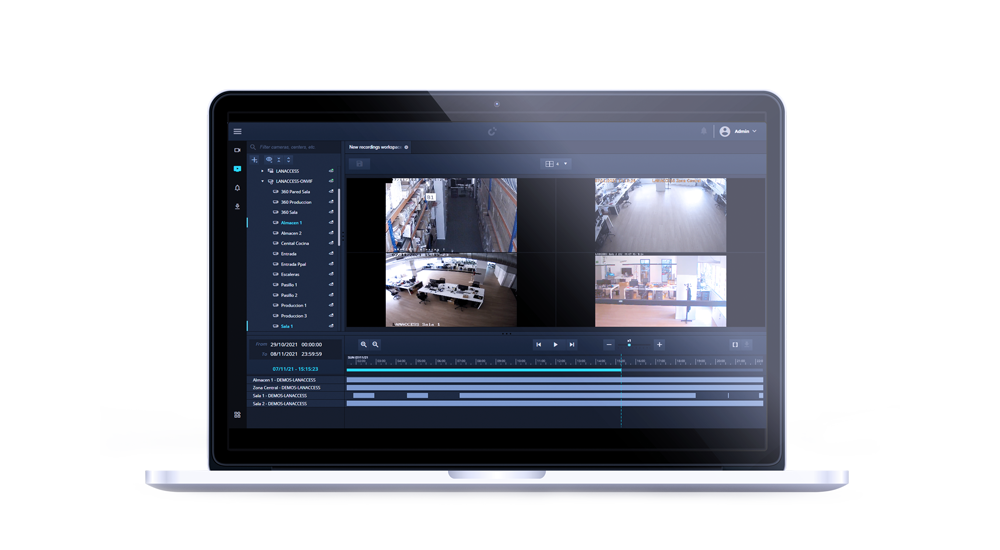This screenshot has height=550, width=1000.
Task: Click the apps grid icon bottom-left
Action: point(237,414)
